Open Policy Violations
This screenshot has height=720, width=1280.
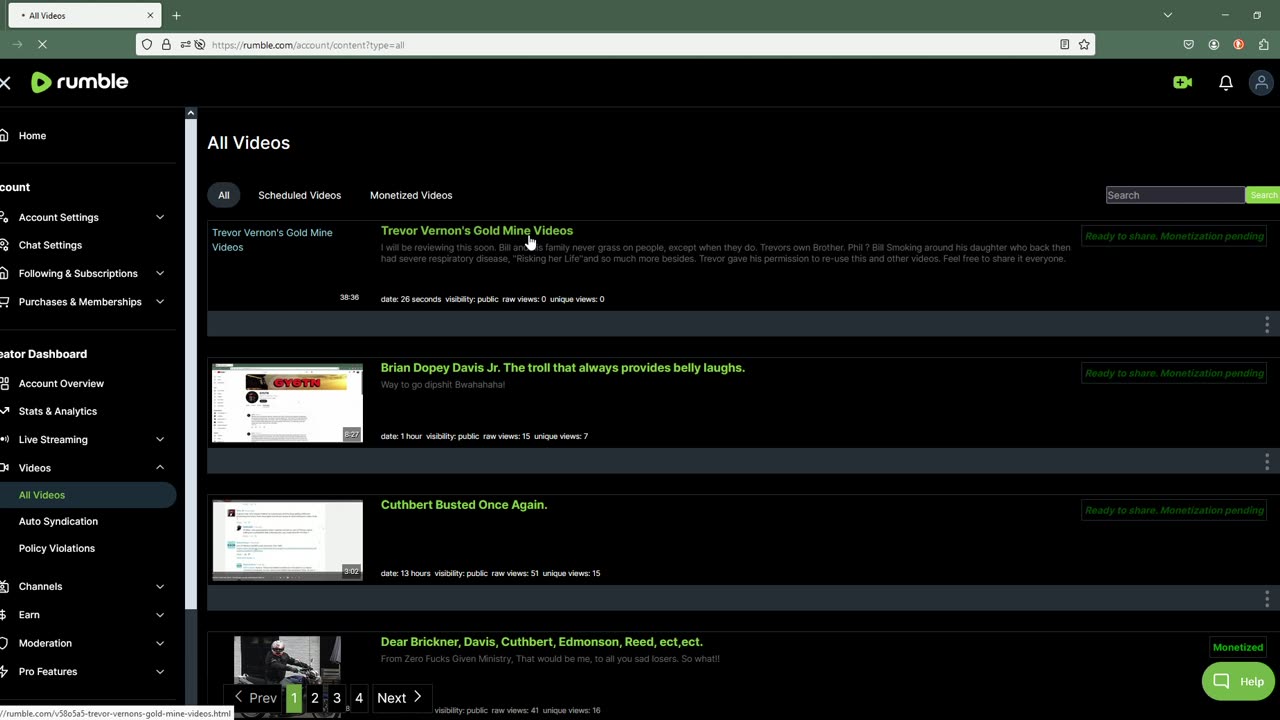57,548
